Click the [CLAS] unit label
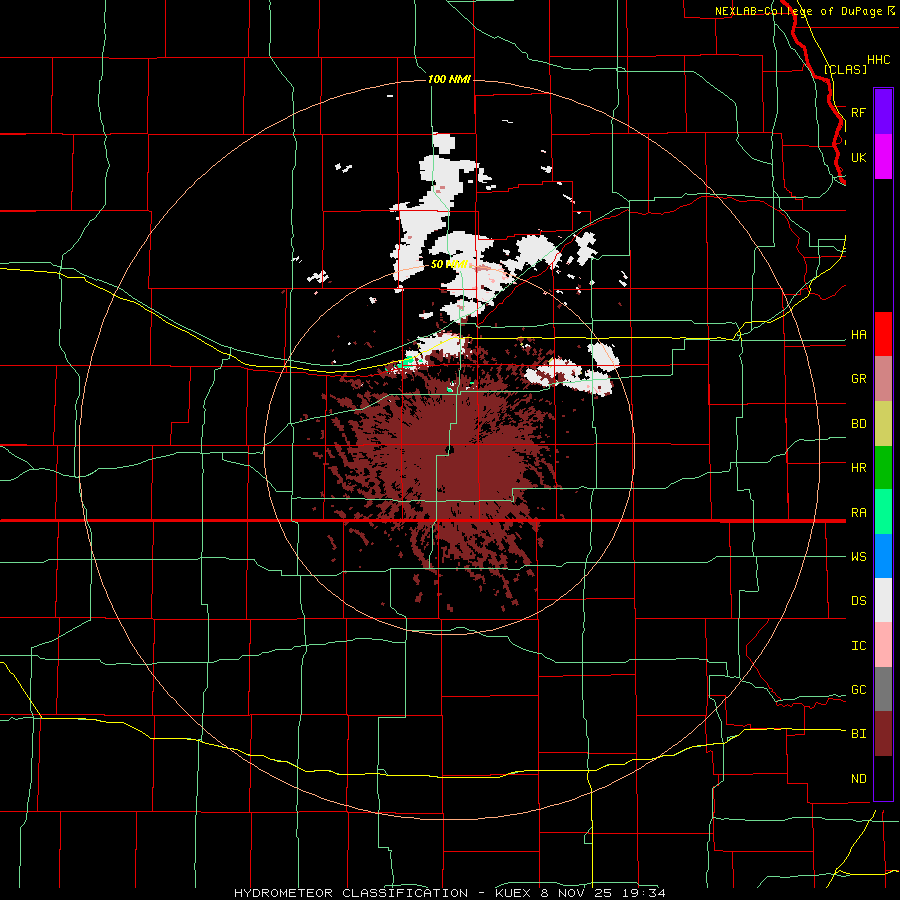The height and width of the screenshot is (900, 900). pos(845,69)
